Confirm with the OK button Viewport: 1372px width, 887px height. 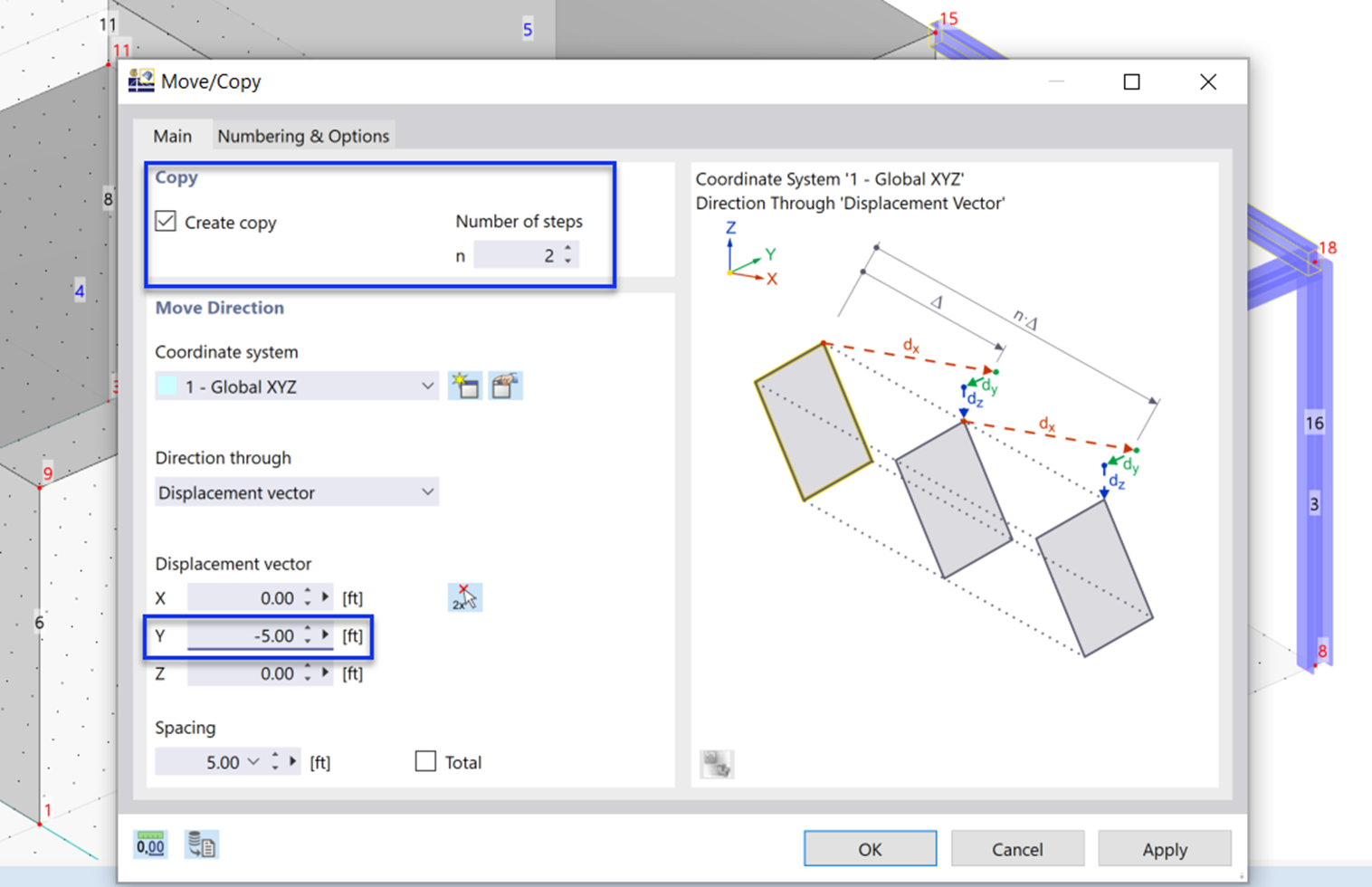pos(870,849)
